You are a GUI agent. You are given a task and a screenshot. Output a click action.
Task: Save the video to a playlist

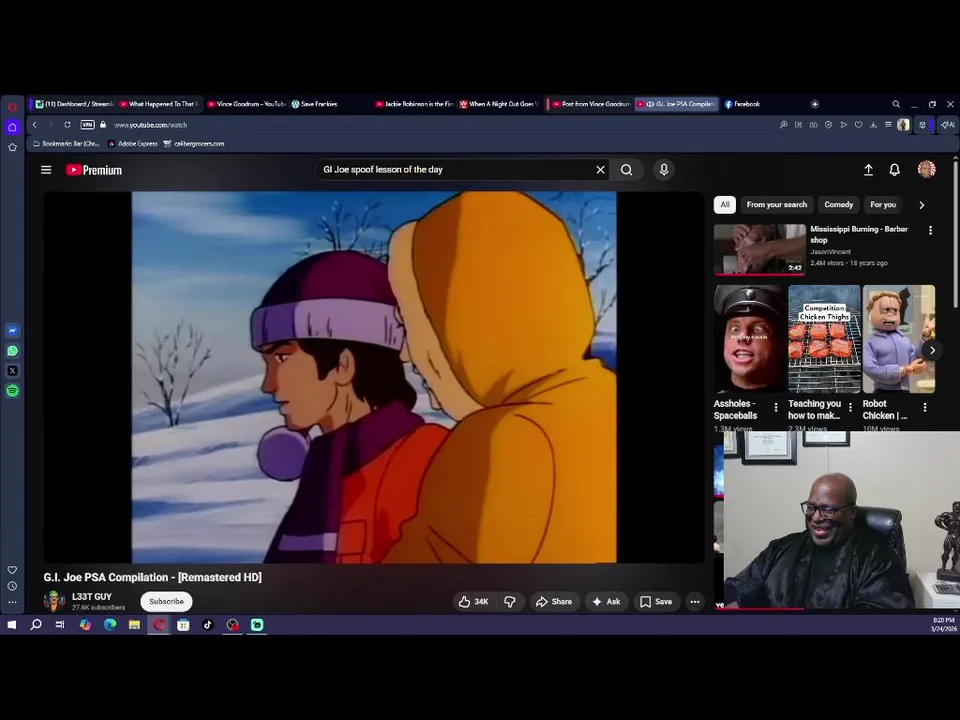coord(656,602)
